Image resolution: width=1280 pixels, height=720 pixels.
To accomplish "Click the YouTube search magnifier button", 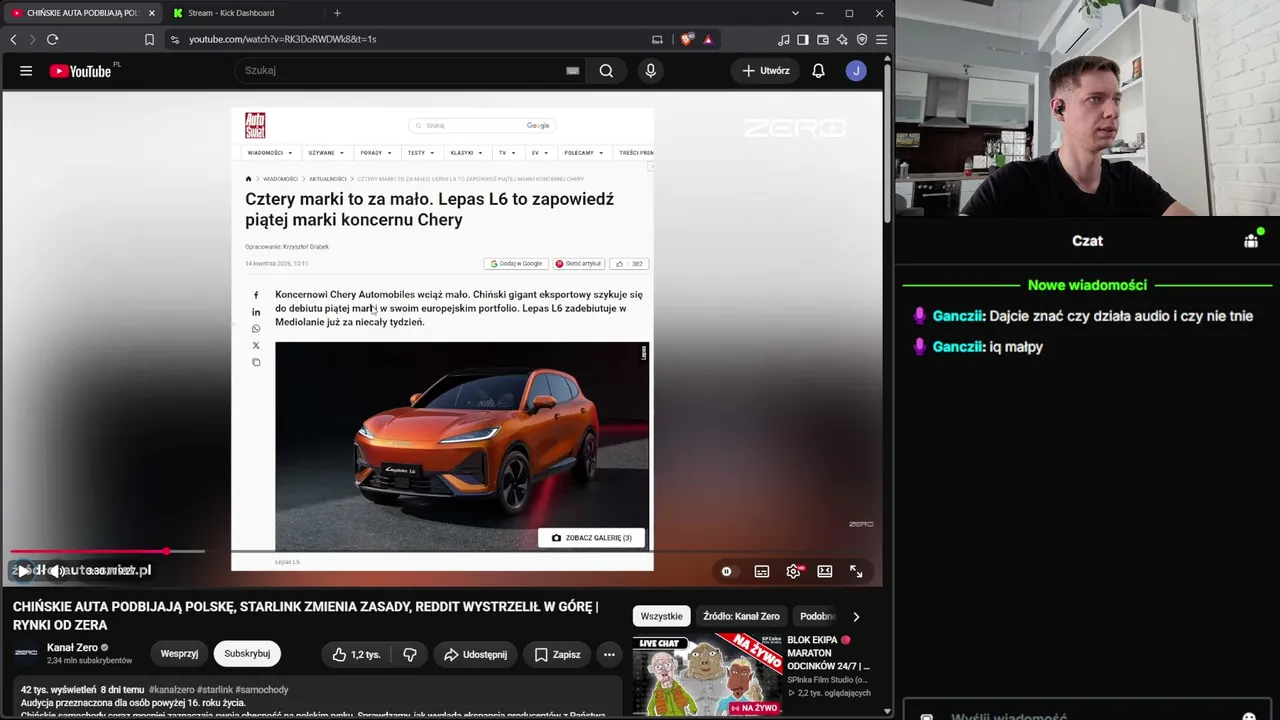I will 606,71.
